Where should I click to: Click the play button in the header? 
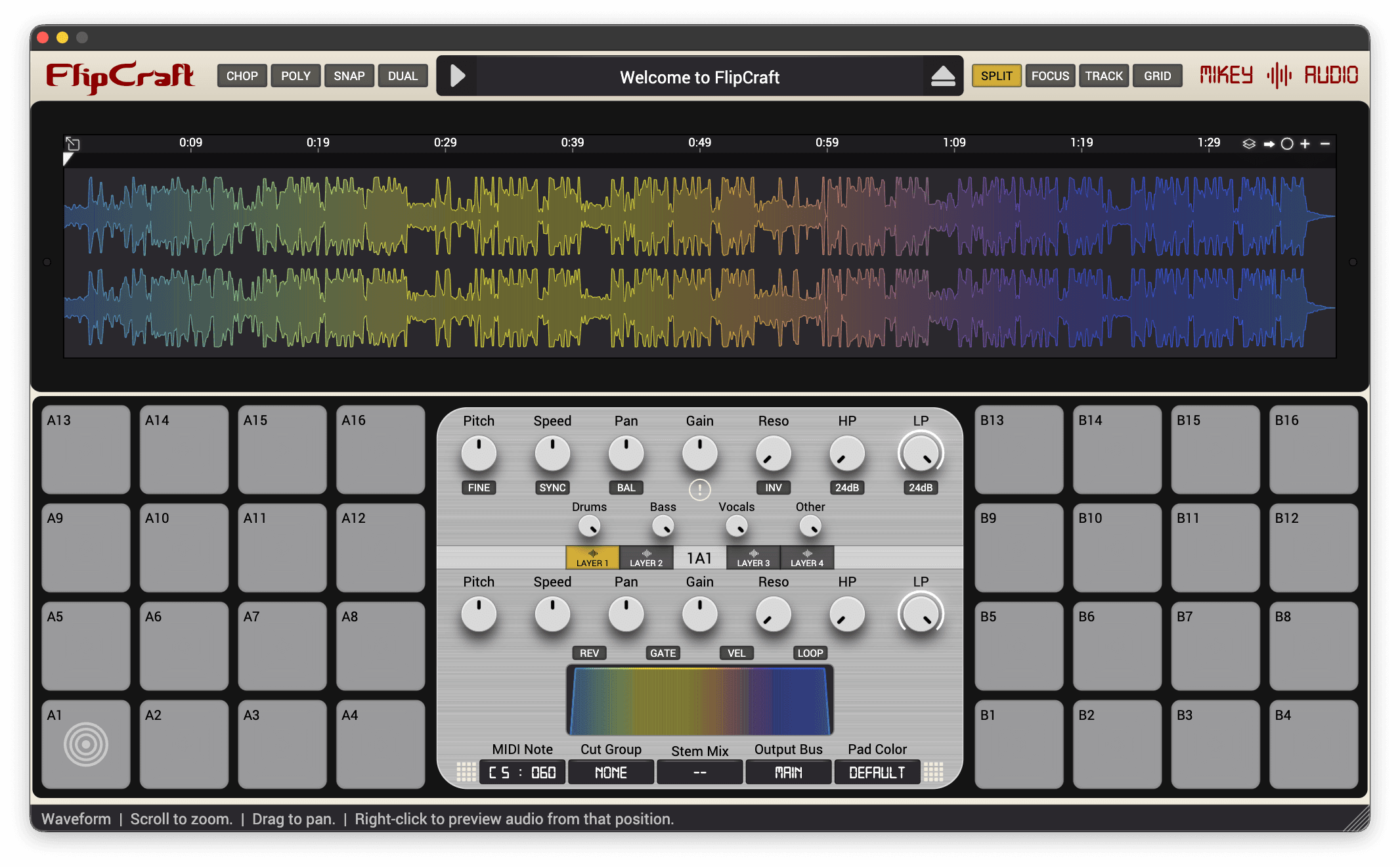[458, 76]
